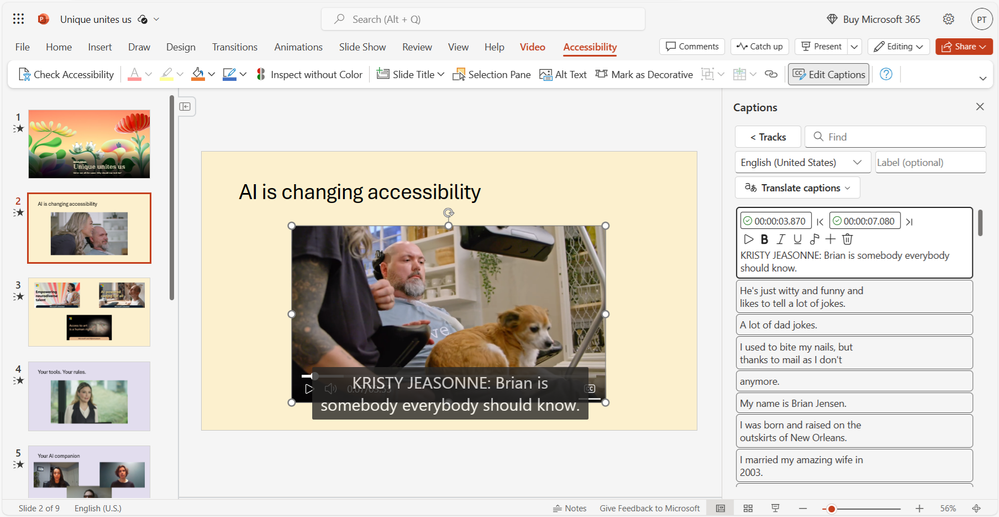Click the Alt Text icon in ribbon
This screenshot has width=999, height=517.
click(x=545, y=75)
